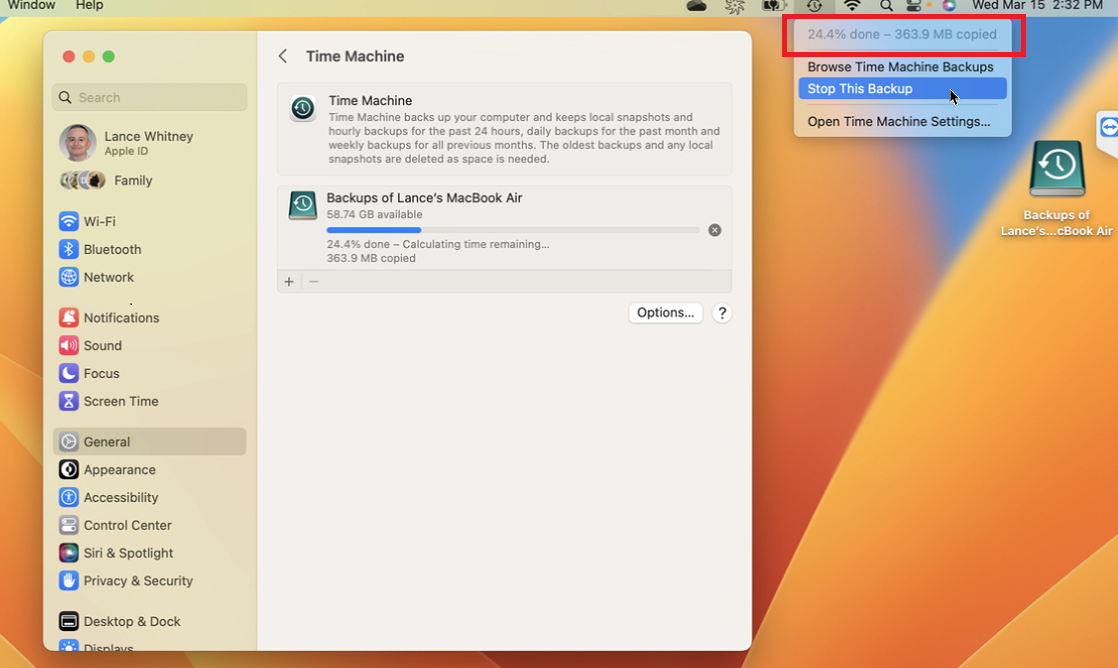This screenshot has height=668, width=1118.
Task: Click the Wi-Fi status icon in menu bar
Action: coord(852,7)
